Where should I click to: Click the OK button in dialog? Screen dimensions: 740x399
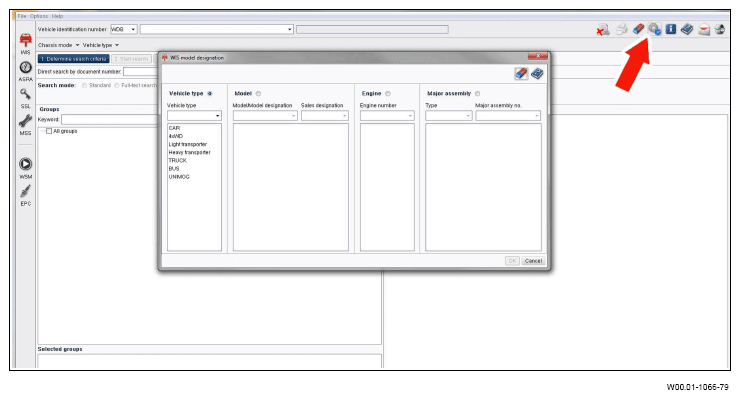[512, 261]
